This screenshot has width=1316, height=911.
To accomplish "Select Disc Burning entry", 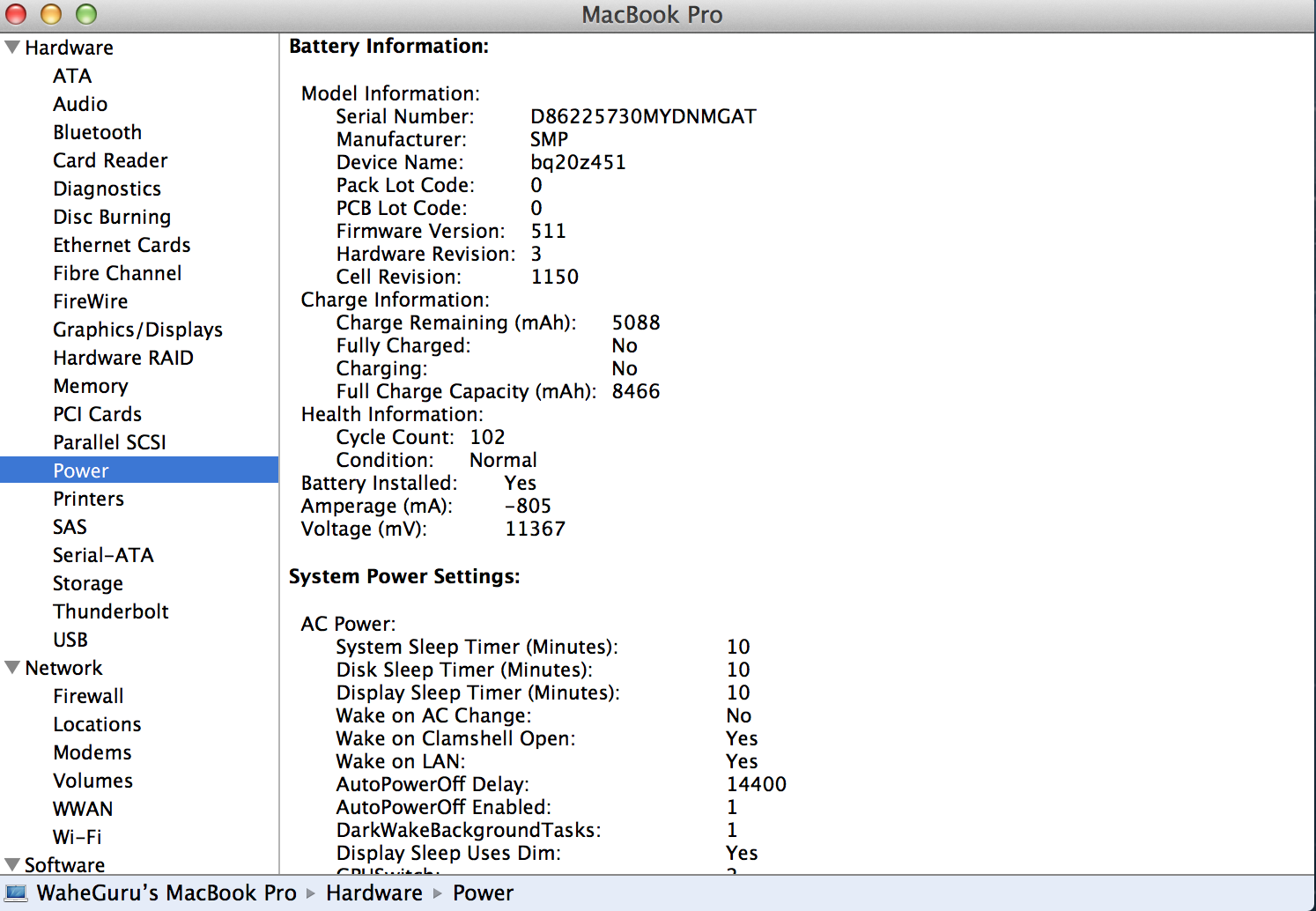I will coord(112,217).
